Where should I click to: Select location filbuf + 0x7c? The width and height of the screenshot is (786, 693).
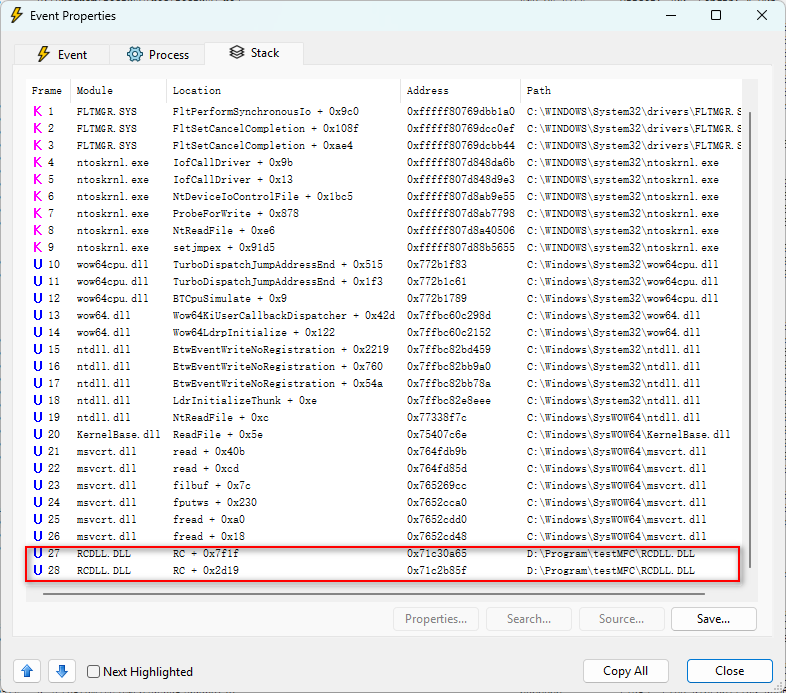point(212,485)
